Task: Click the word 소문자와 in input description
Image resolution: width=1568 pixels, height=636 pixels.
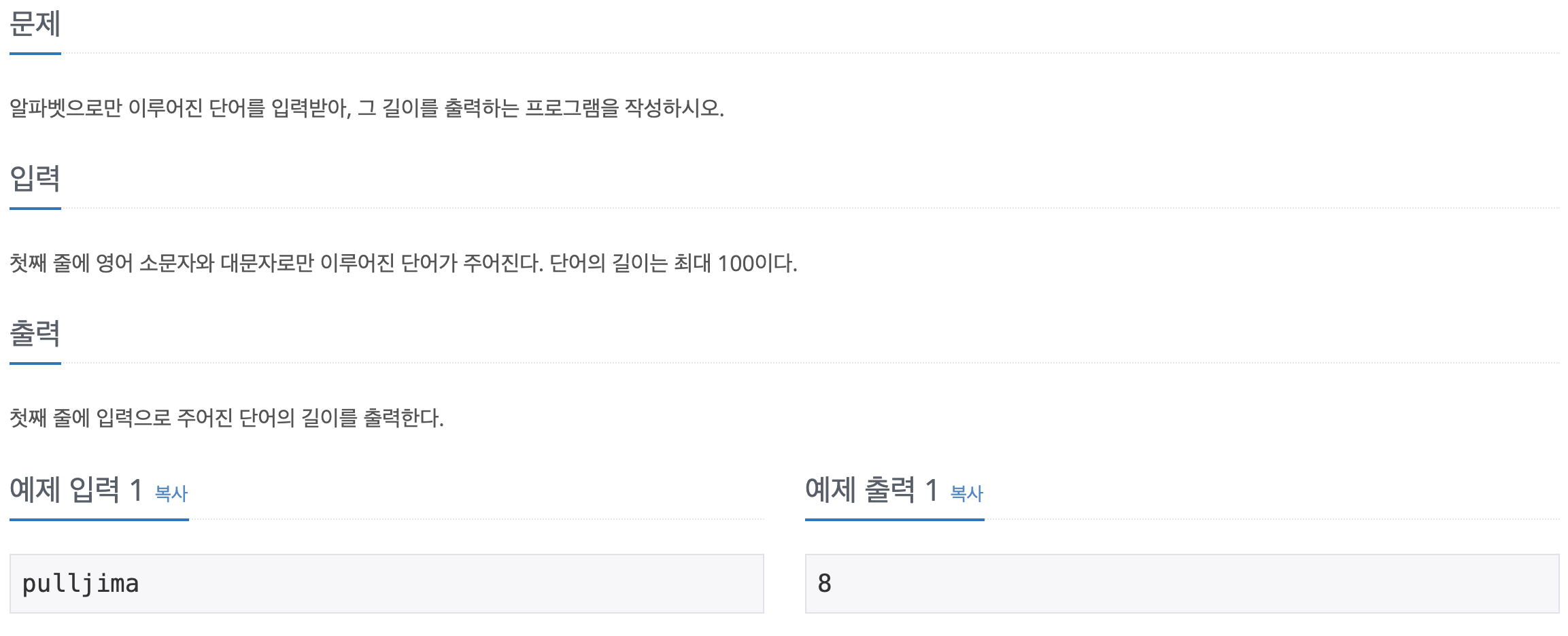Action: pos(177,263)
